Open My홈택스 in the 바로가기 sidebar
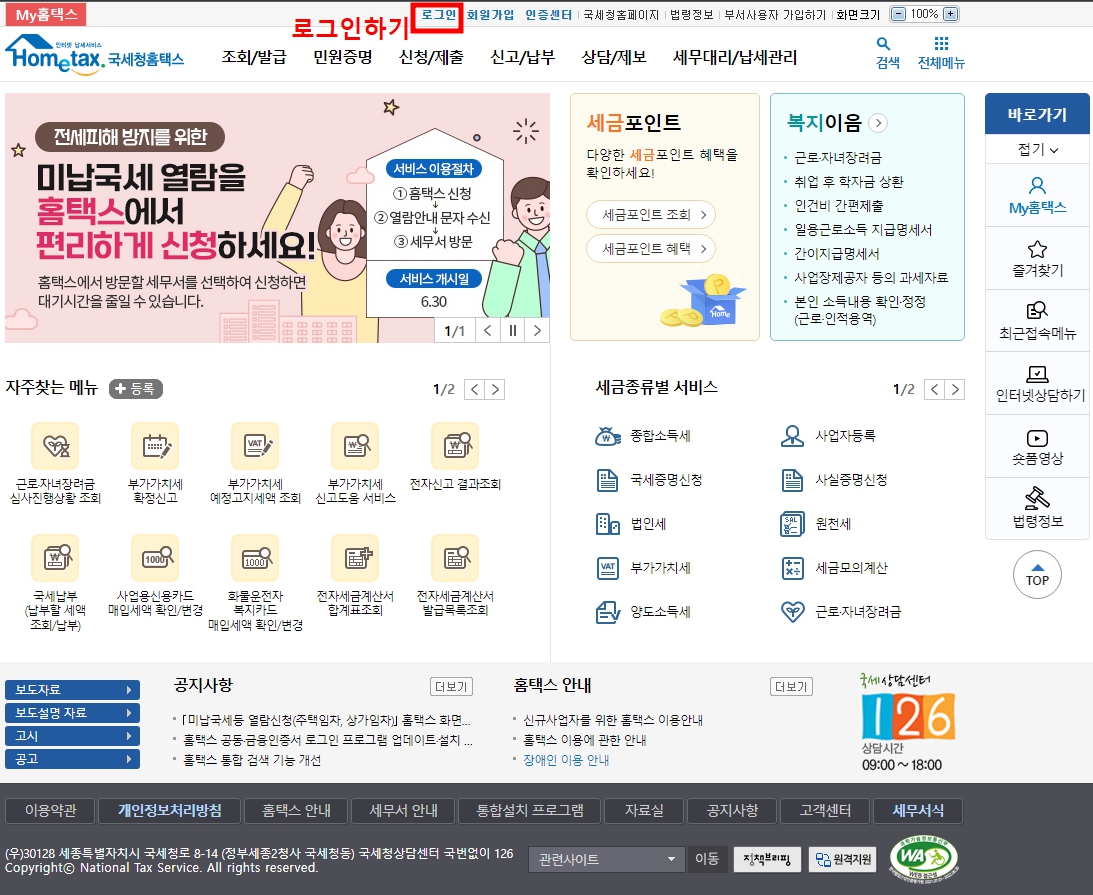 tap(1037, 195)
